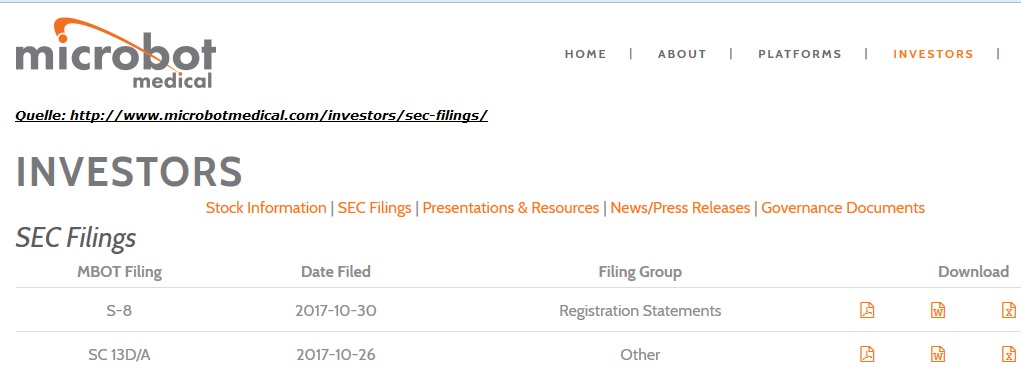Click the Microbot Medical logo
The image size is (1021, 373).
coord(115,53)
